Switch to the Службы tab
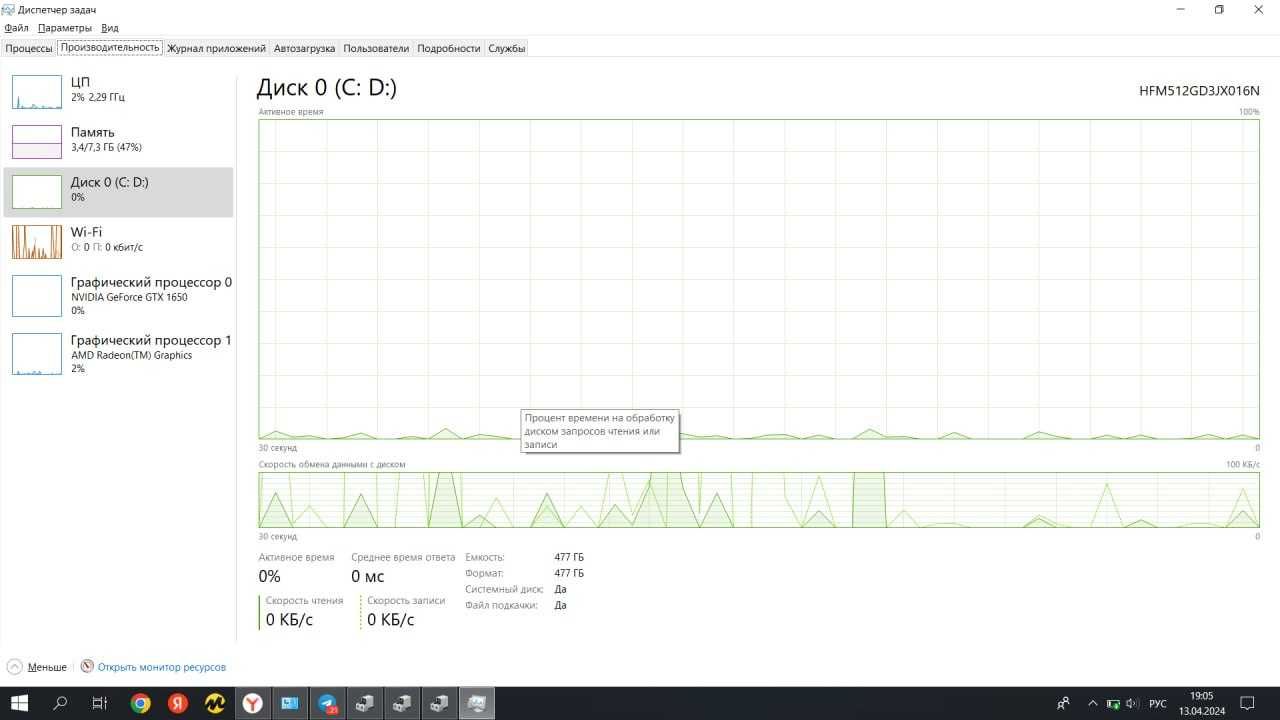Screen dimensions: 1280x720 (x=506, y=48)
